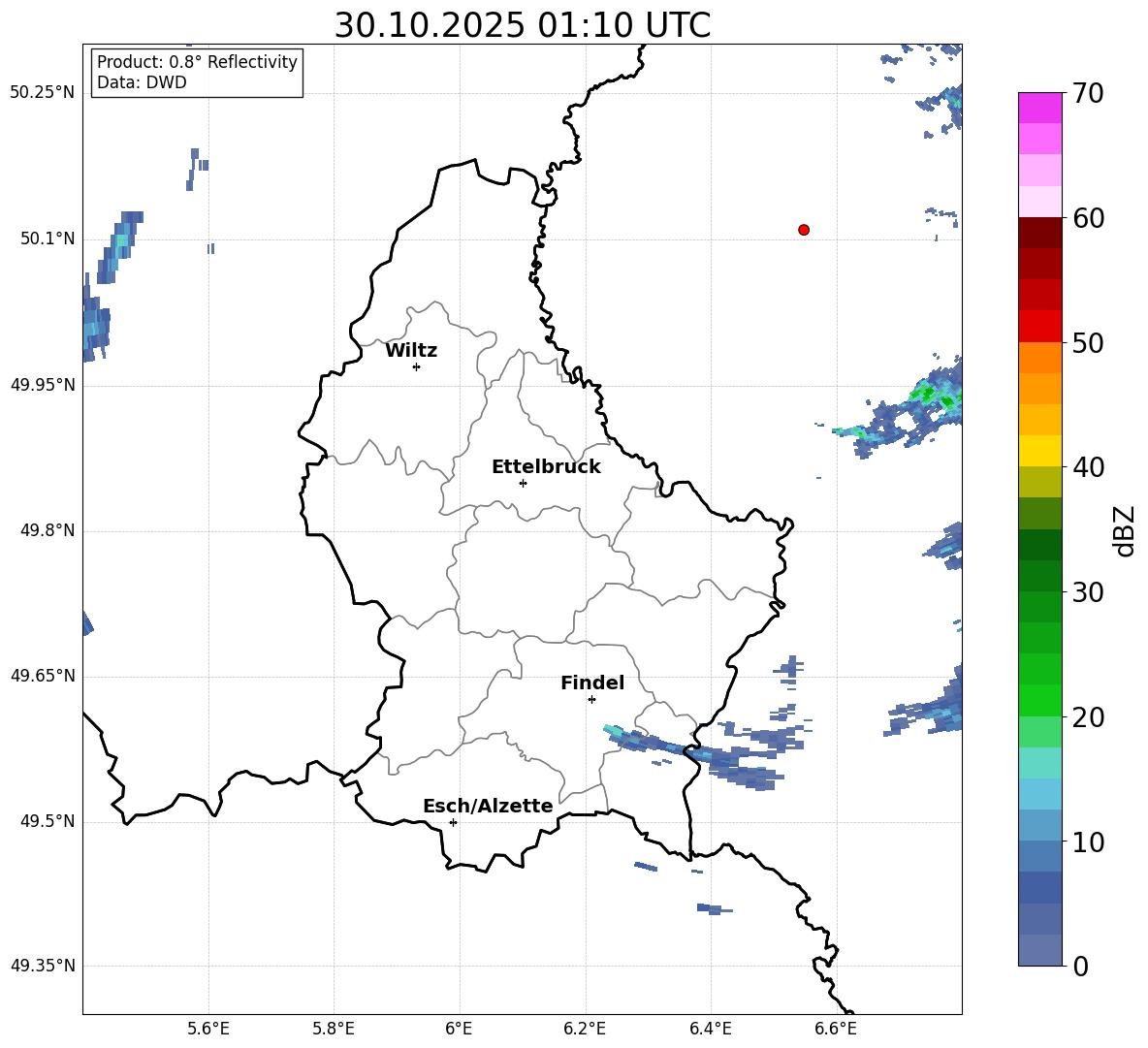
Task: Click the colorbar value 40
Action: click(x=1088, y=467)
